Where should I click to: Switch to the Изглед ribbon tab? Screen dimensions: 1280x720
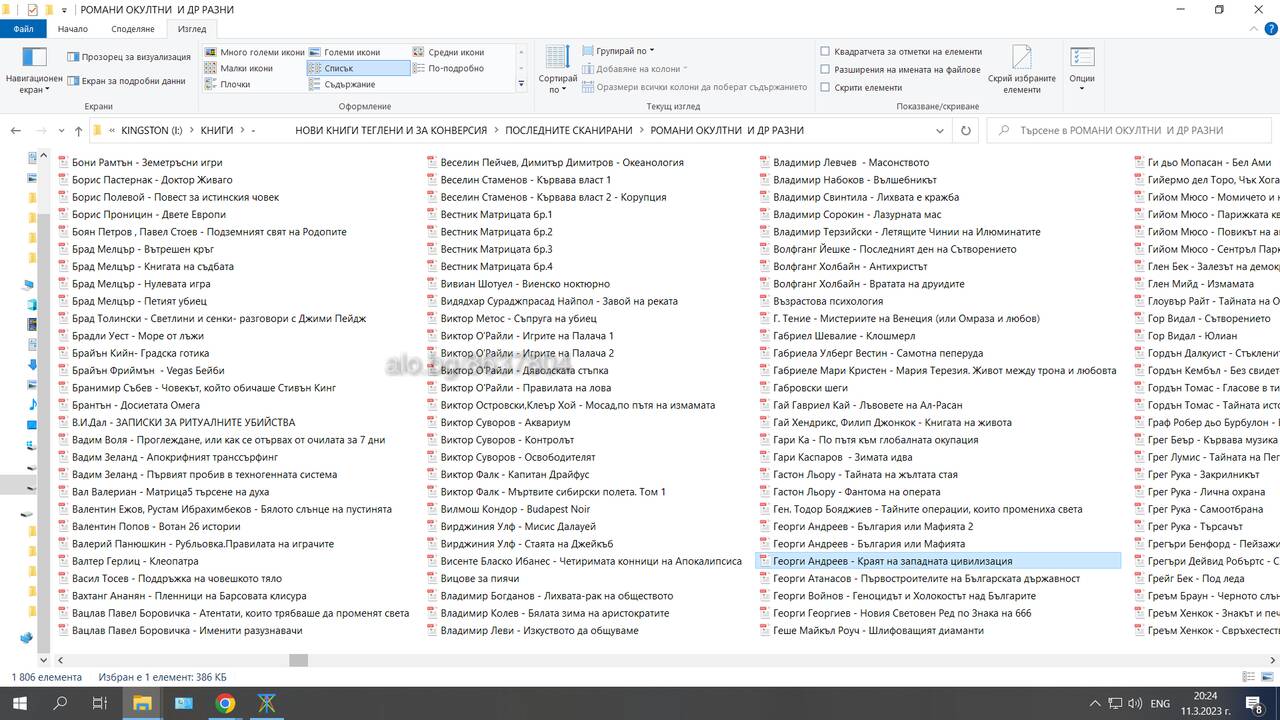click(x=192, y=29)
